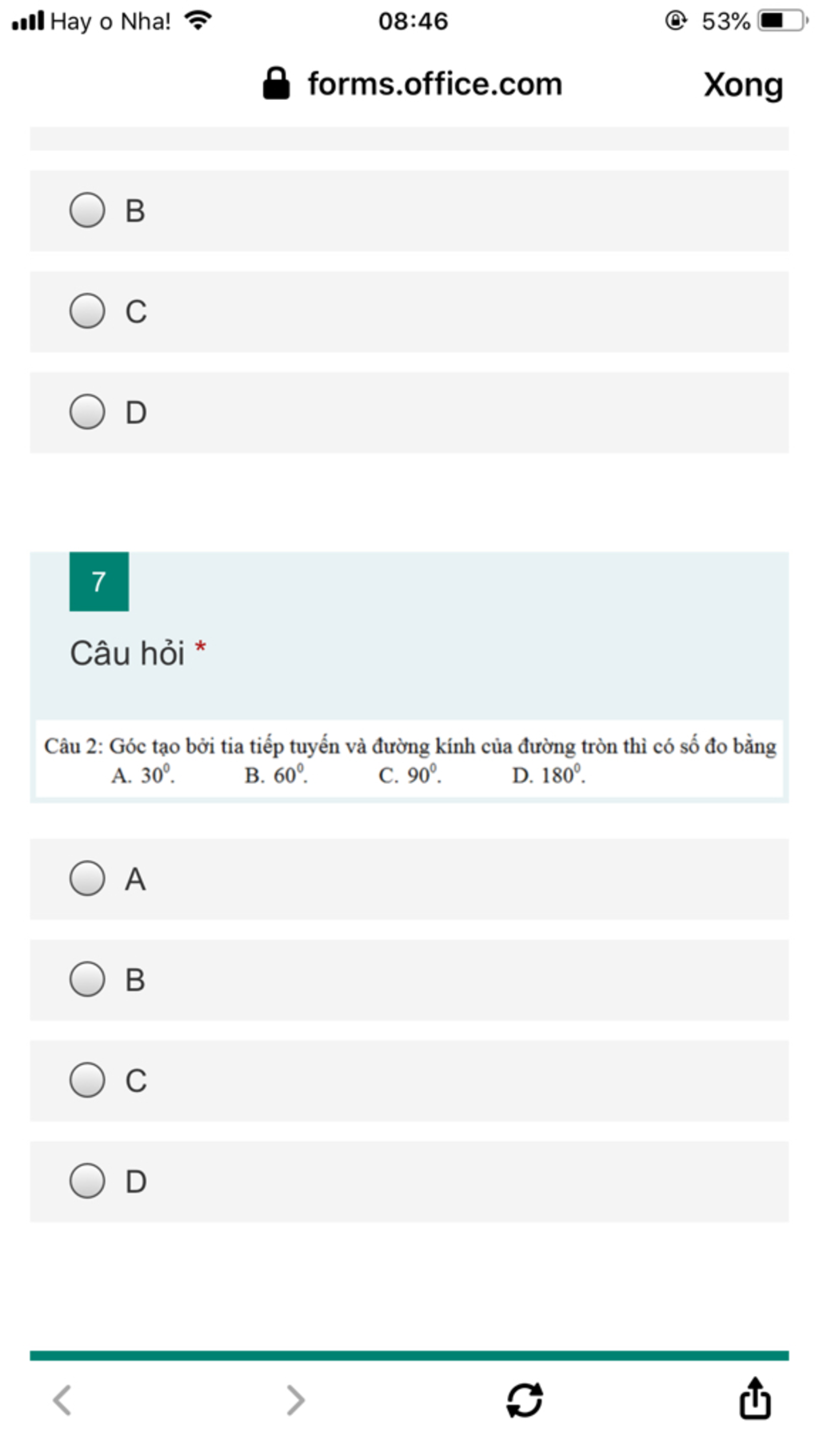Tap the question number 7 badge
The height and width of the screenshot is (1456, 819).
(x=99, y=582)
